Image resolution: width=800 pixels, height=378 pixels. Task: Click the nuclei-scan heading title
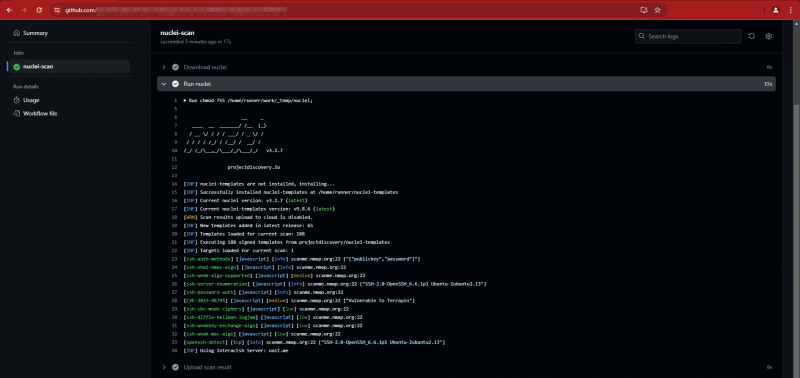pos(177,33)
